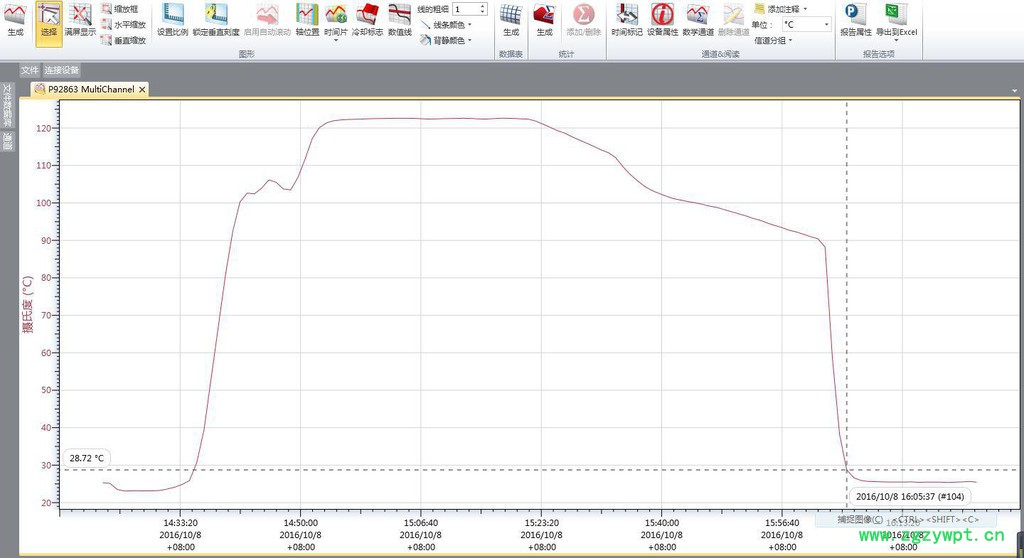
Task: Click the 轴位置 axis position icon
Action: coord(307,20)
